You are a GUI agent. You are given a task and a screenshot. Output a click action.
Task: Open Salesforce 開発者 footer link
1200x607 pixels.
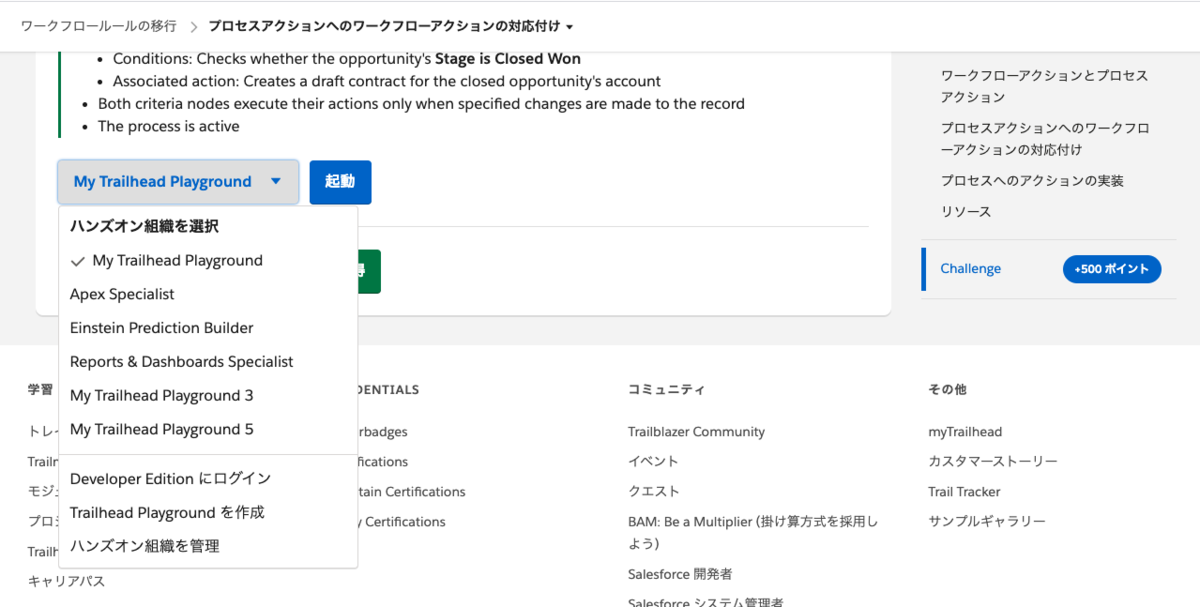[x=680, y=574]
